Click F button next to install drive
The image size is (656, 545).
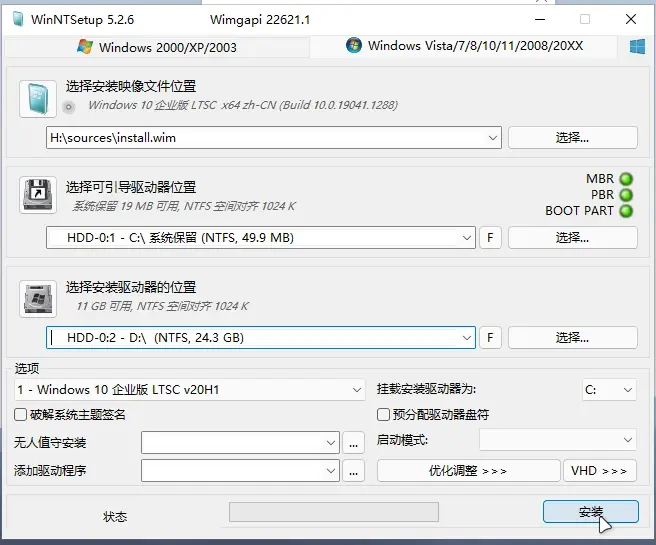point(490,338)
